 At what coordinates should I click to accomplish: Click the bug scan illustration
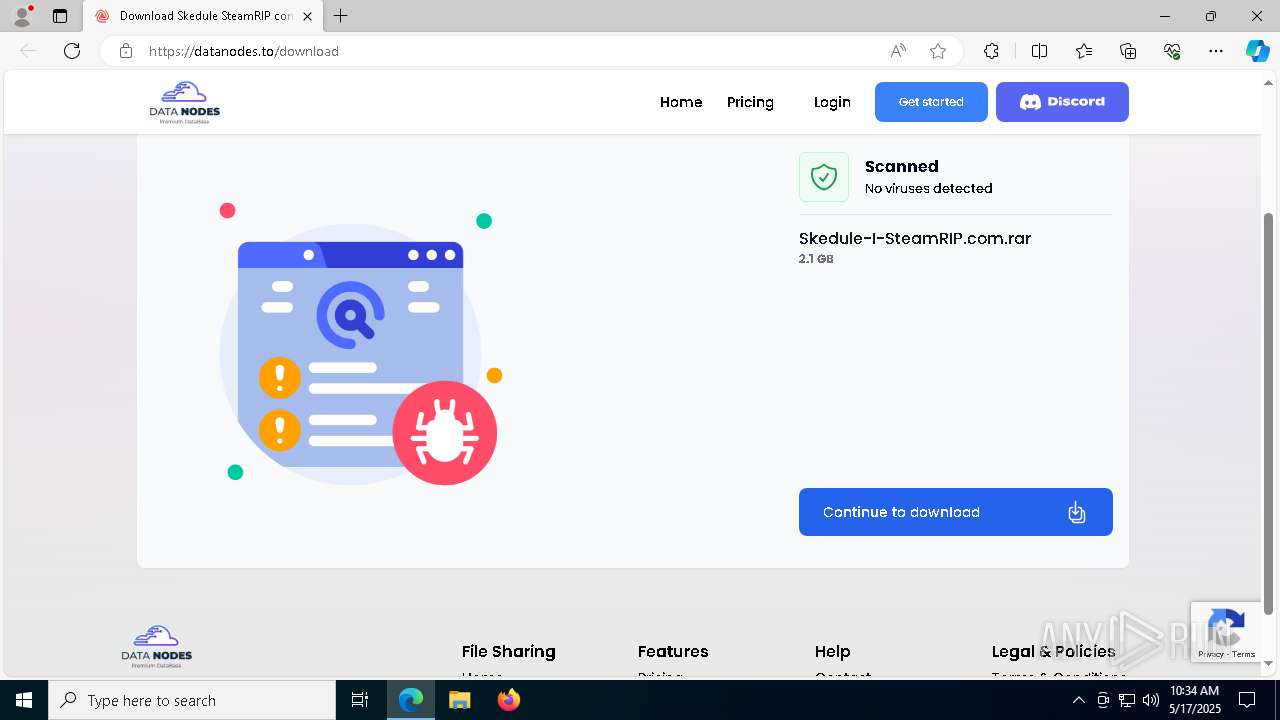tap(360, 344)
